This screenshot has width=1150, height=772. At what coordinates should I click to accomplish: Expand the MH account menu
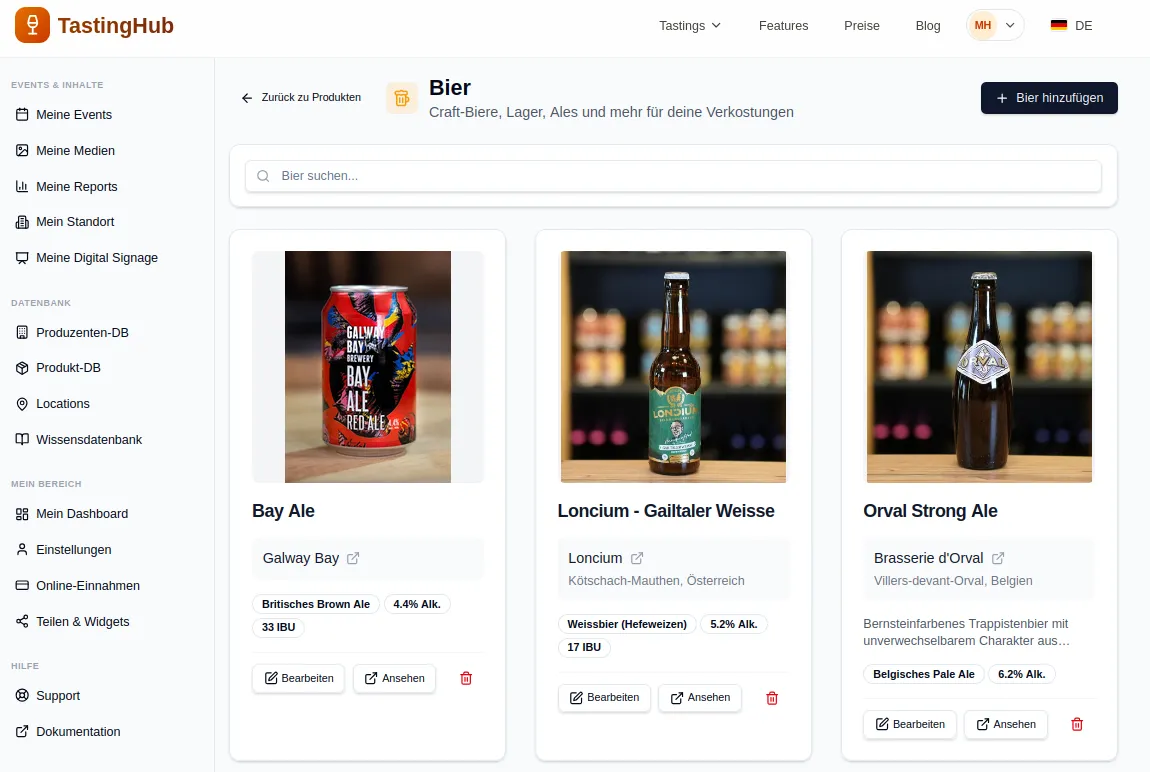(x=995, y=25)
